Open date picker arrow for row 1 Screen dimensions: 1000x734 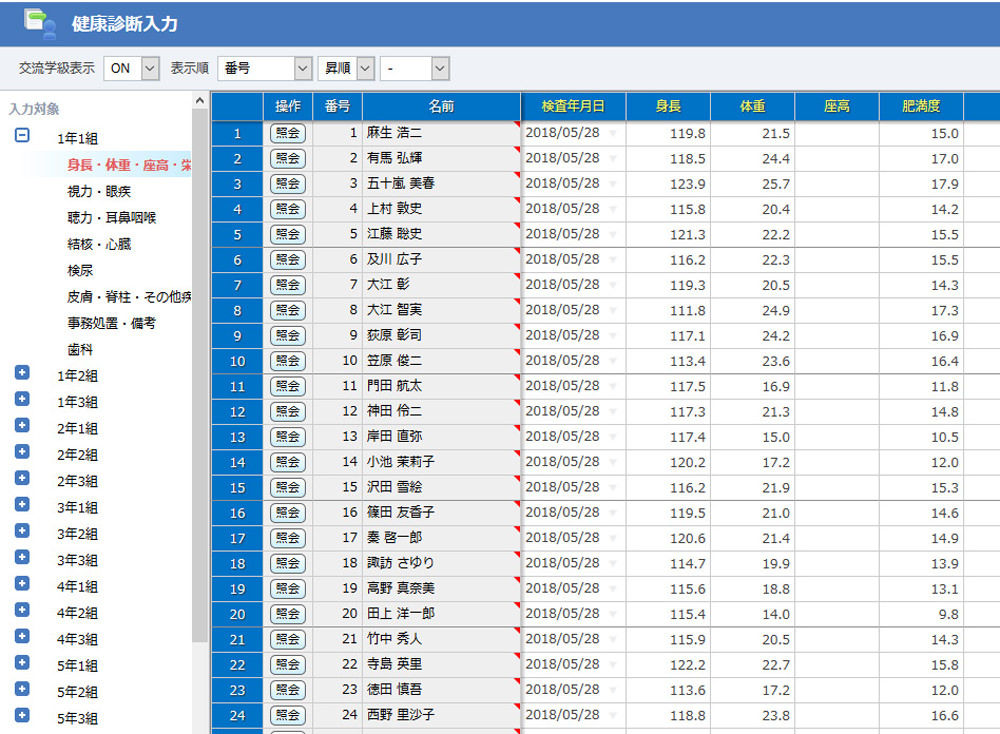612,133
